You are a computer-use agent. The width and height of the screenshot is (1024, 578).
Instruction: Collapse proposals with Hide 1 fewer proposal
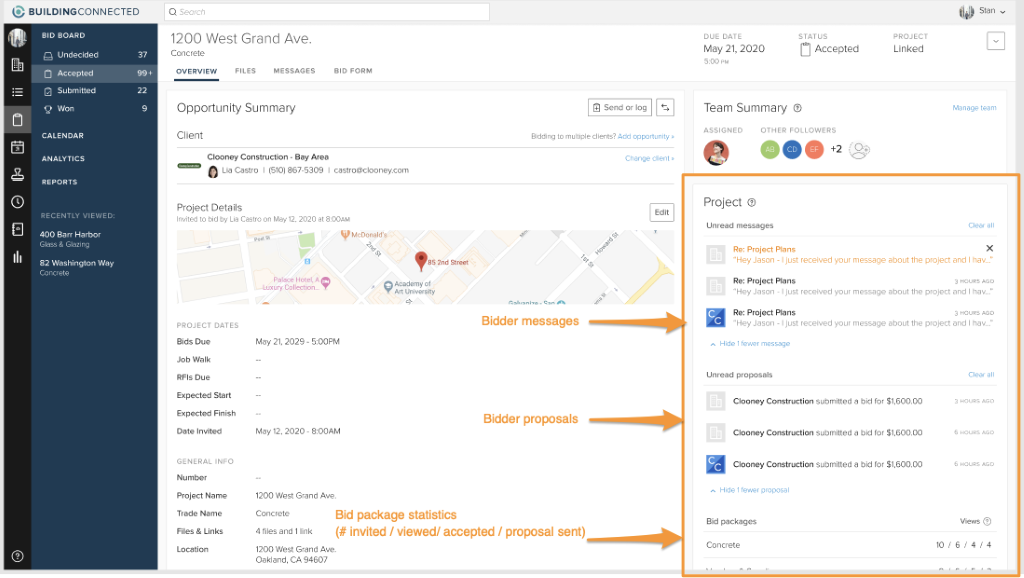coord(753,491)
